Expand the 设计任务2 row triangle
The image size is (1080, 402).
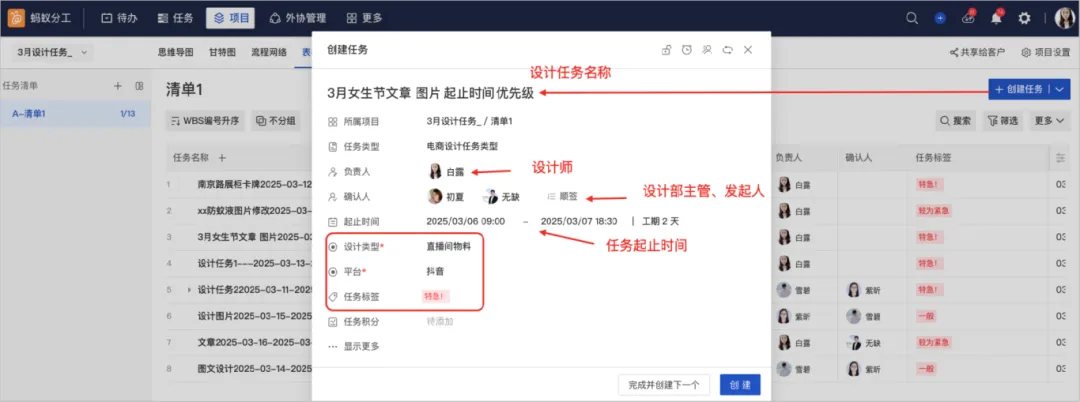click(189, 290)
